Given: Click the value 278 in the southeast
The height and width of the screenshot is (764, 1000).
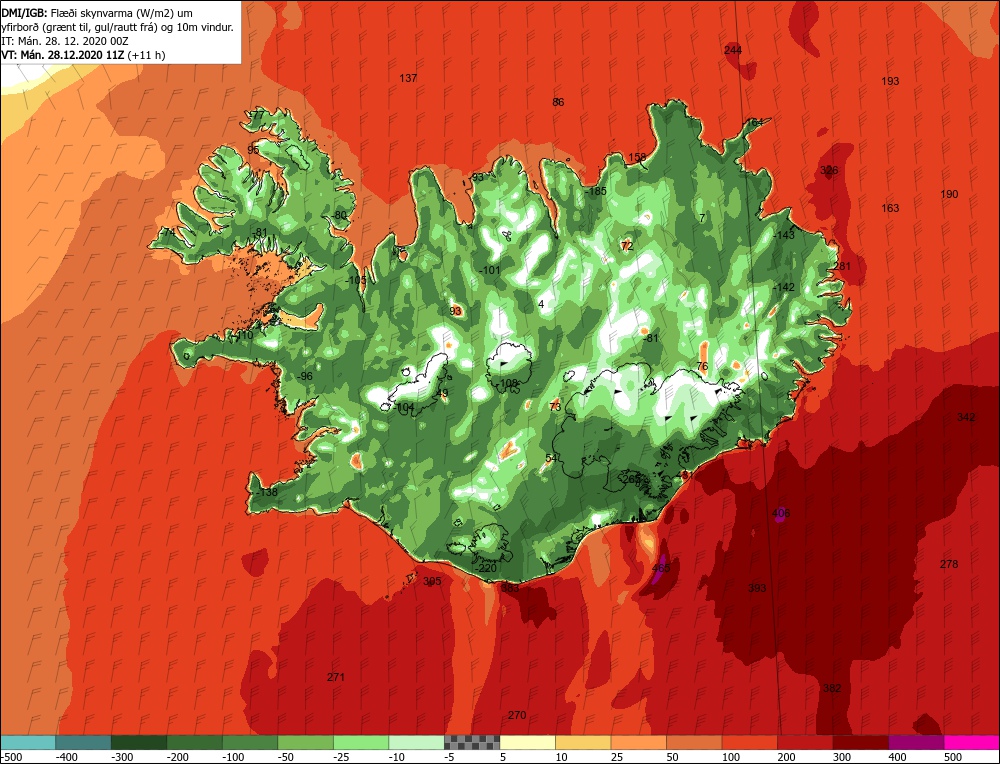Looking at the screenshot, I should click(949, 564).
